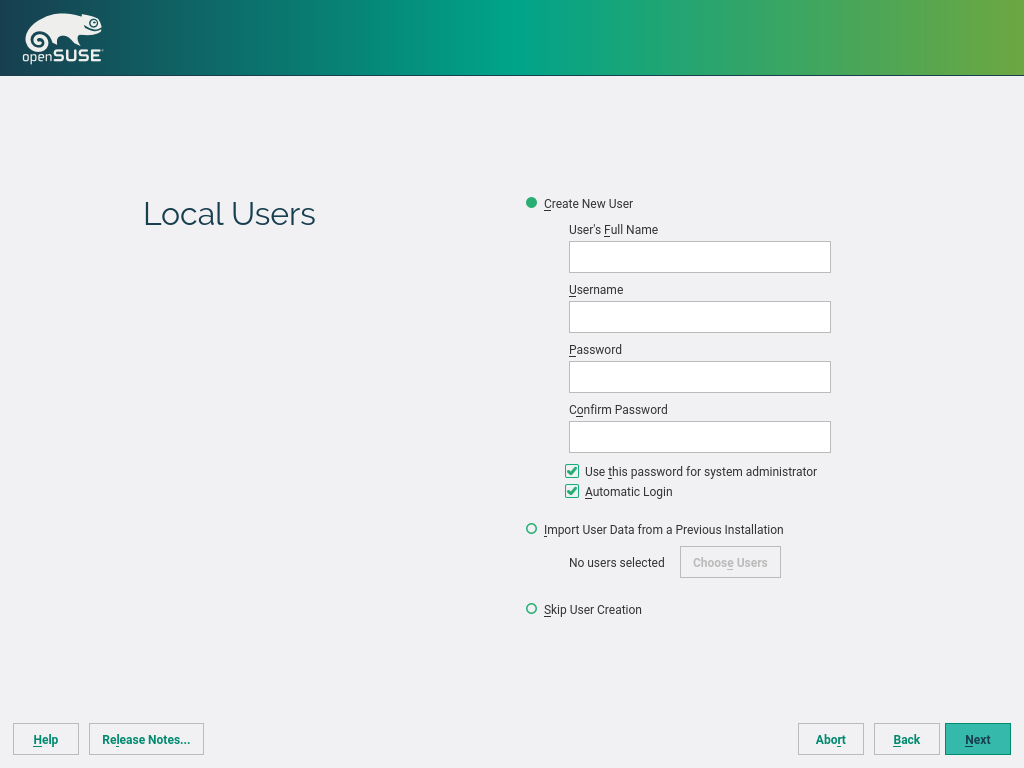This screenshot has width=1024, height=768.
Task: Select the Create New User radio button
Action: pos(532,203)
